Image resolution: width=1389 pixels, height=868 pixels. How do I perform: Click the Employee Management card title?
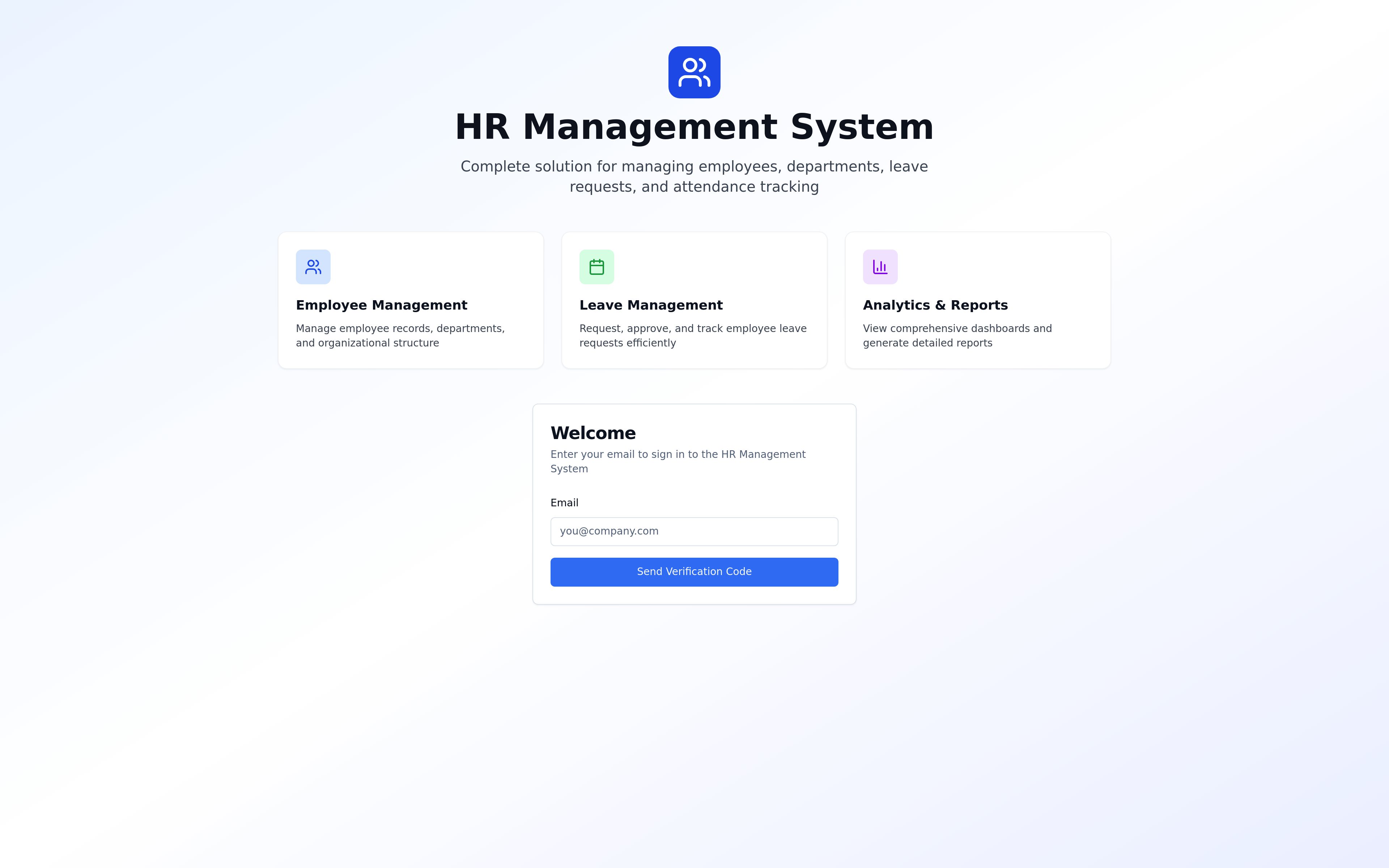tap(381, 305)
